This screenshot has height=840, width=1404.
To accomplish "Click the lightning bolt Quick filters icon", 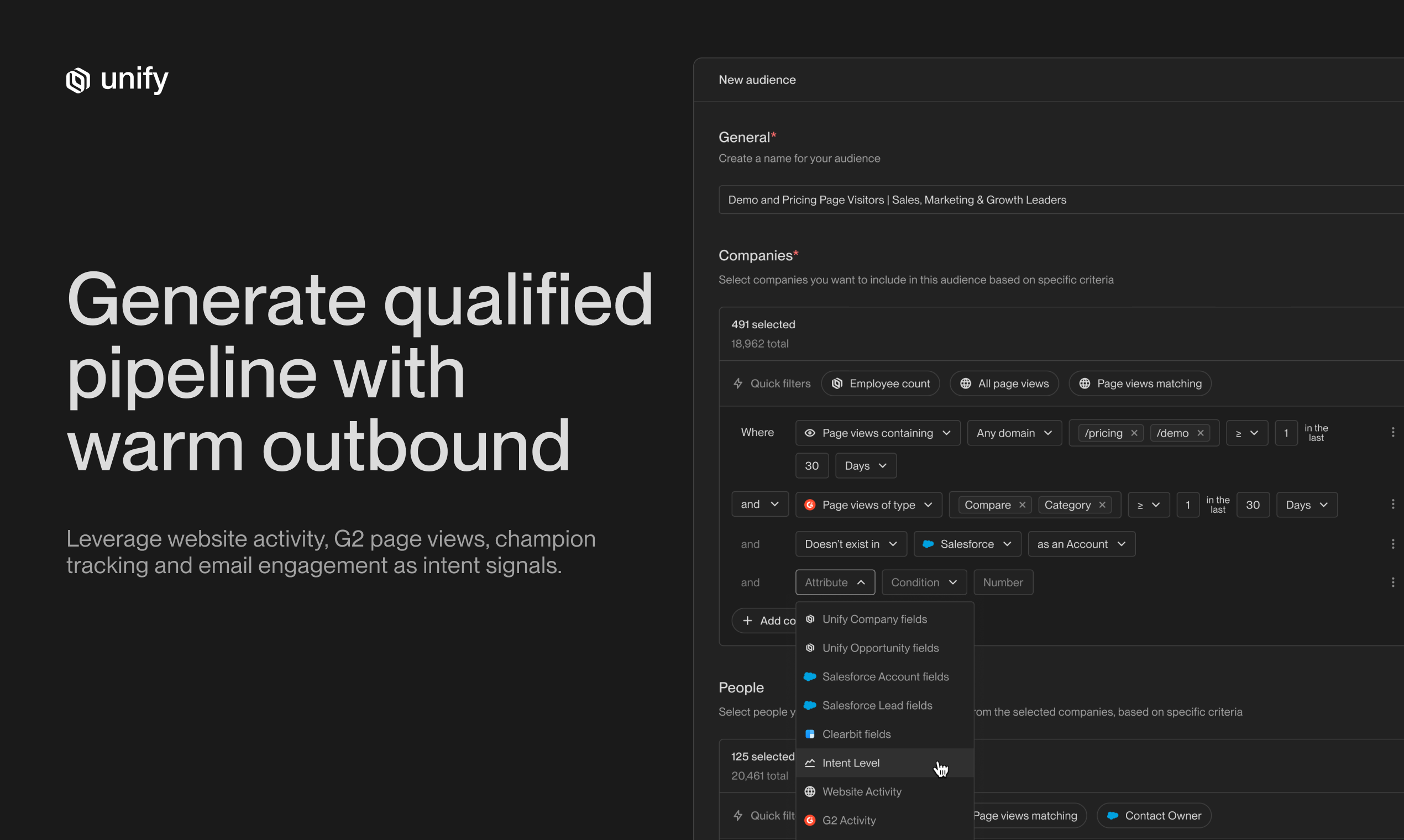I will pyautogui.click(x=738, y=383).
